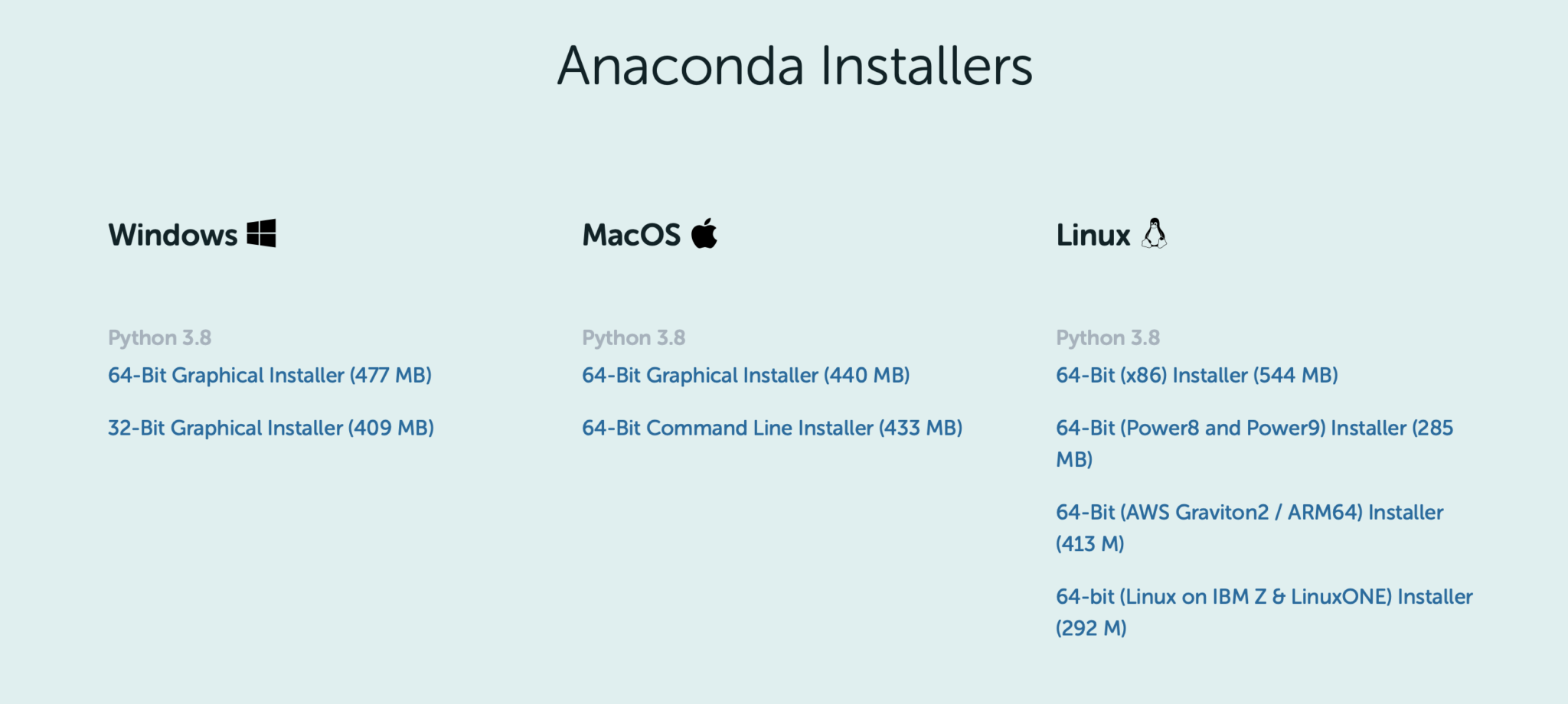Image resolution: width=1568 pixels, height=704 pixels.
Task: Click the (477 MB) size text
Action: pyautogui.click(x=390, y=375)
